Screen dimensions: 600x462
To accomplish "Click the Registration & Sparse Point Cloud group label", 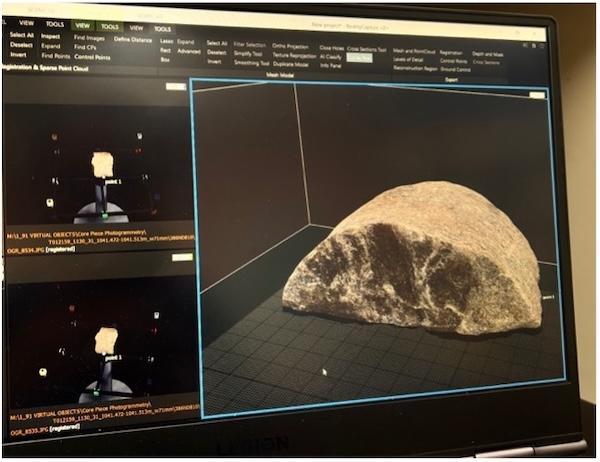I will (45, 68).
